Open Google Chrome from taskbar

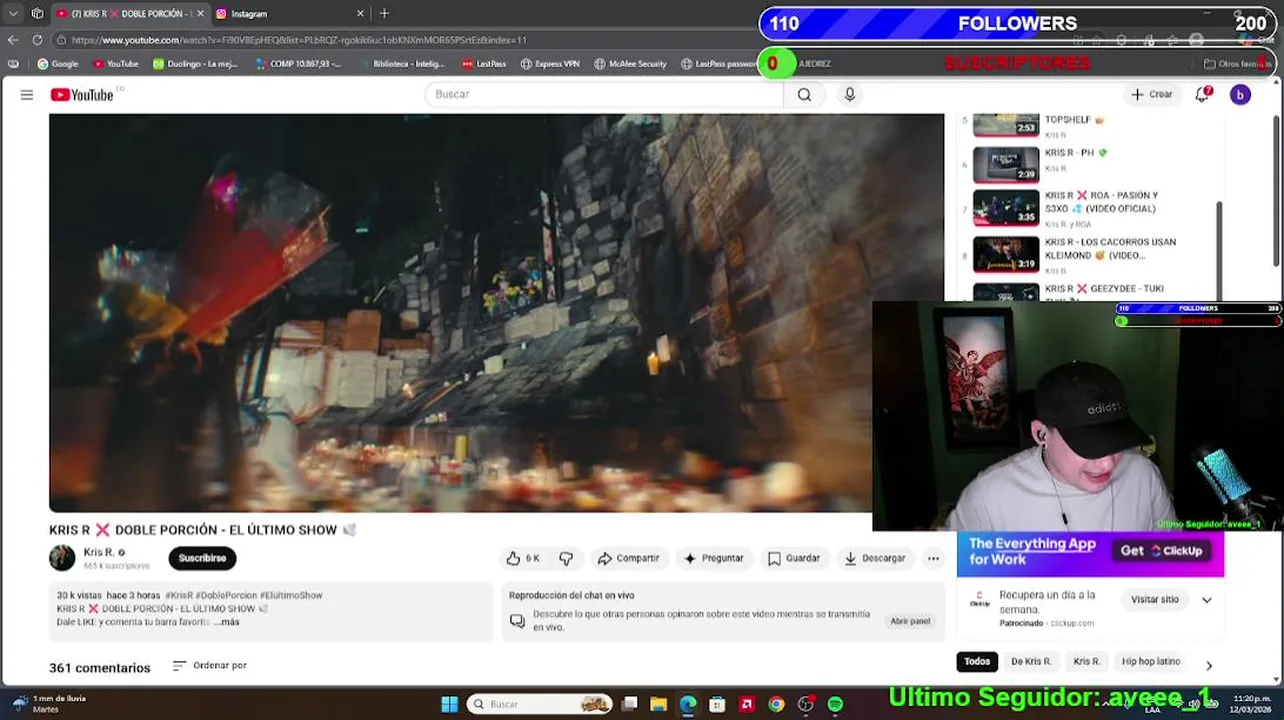(x=776, y=704)
